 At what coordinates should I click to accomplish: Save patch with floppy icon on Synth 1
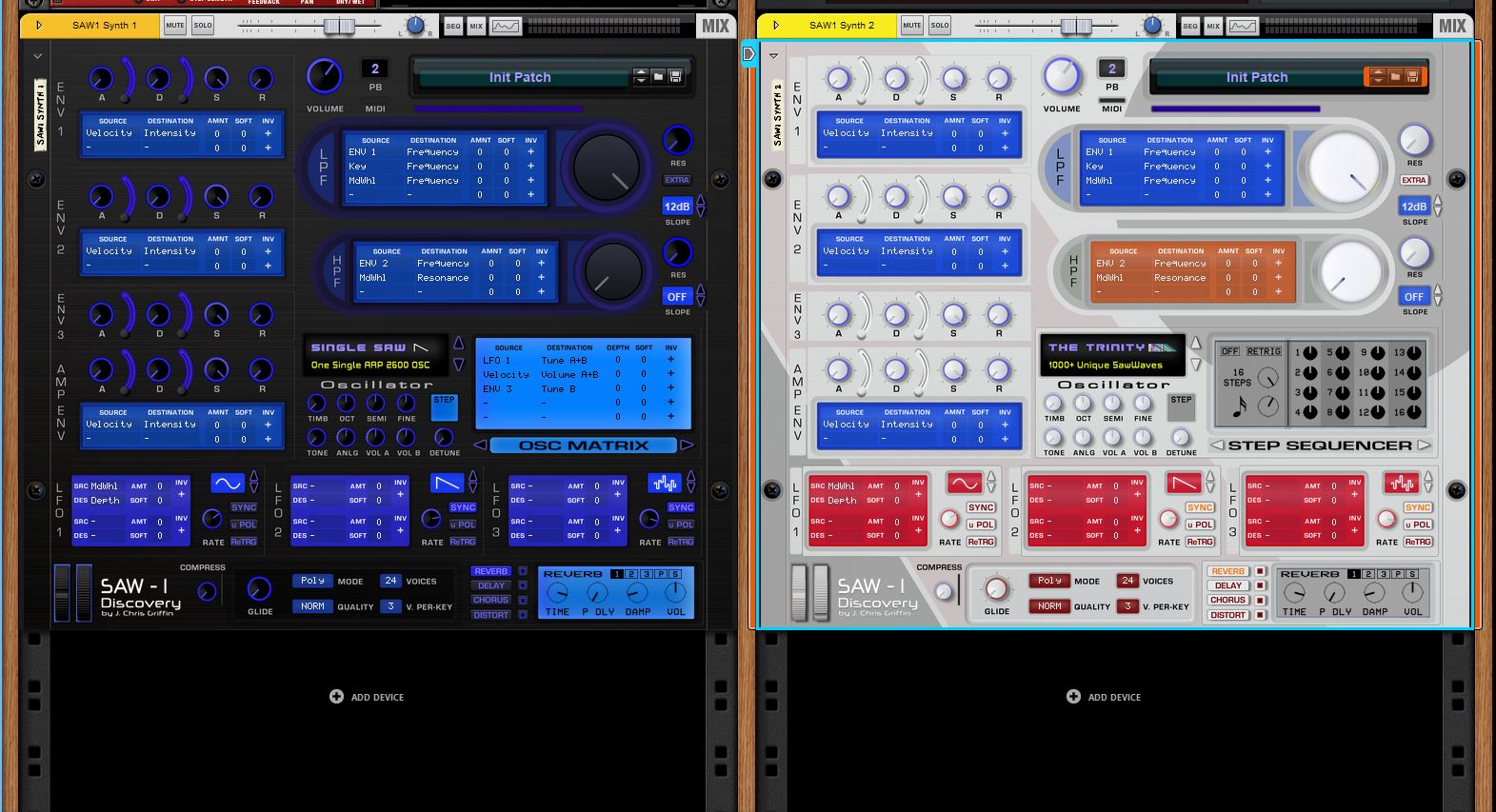click(x=675, y=76)
